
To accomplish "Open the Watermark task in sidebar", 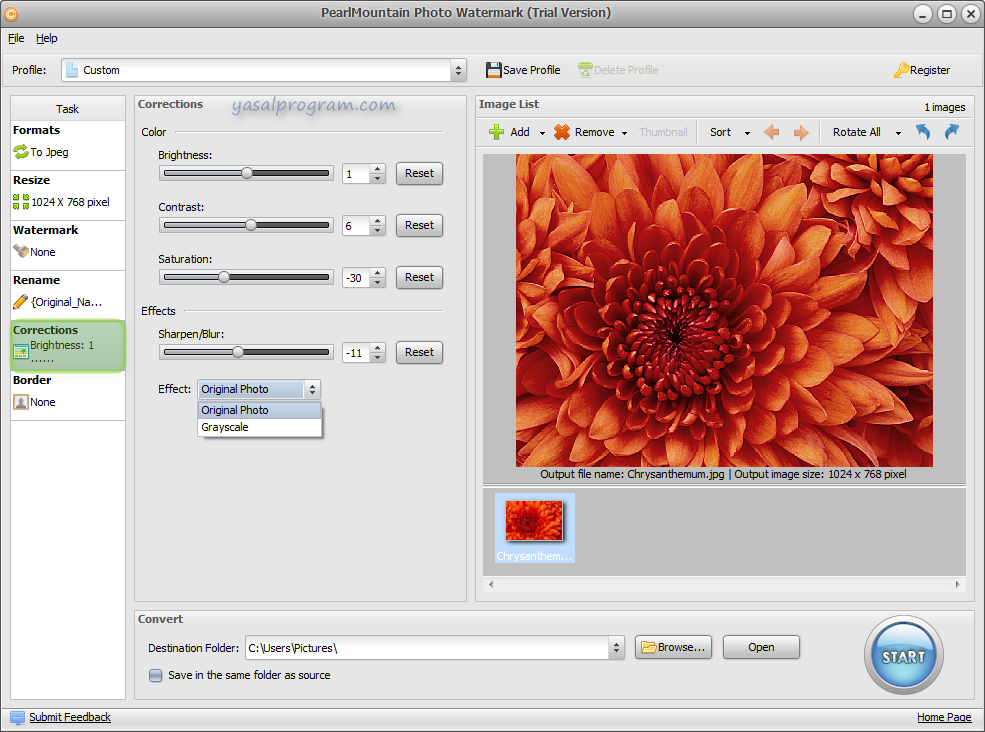I will [x=67, y=244].
